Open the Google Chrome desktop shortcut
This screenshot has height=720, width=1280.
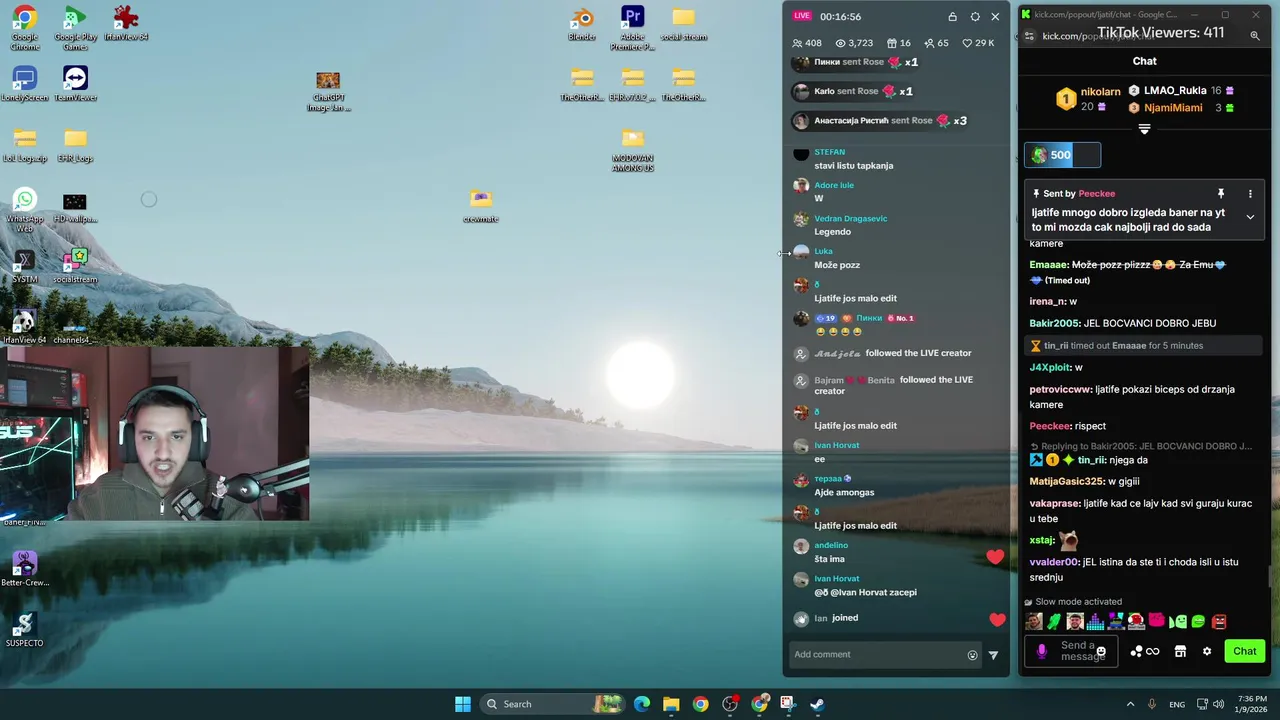point(25,27)
